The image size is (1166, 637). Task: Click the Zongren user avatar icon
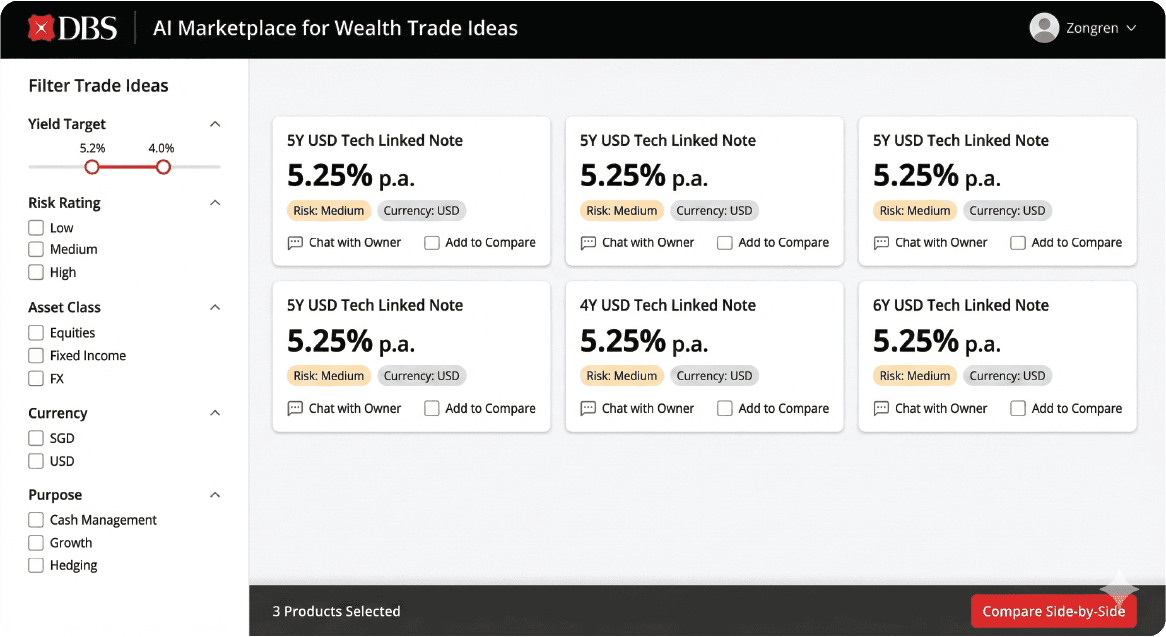(x=1044, y=28)
